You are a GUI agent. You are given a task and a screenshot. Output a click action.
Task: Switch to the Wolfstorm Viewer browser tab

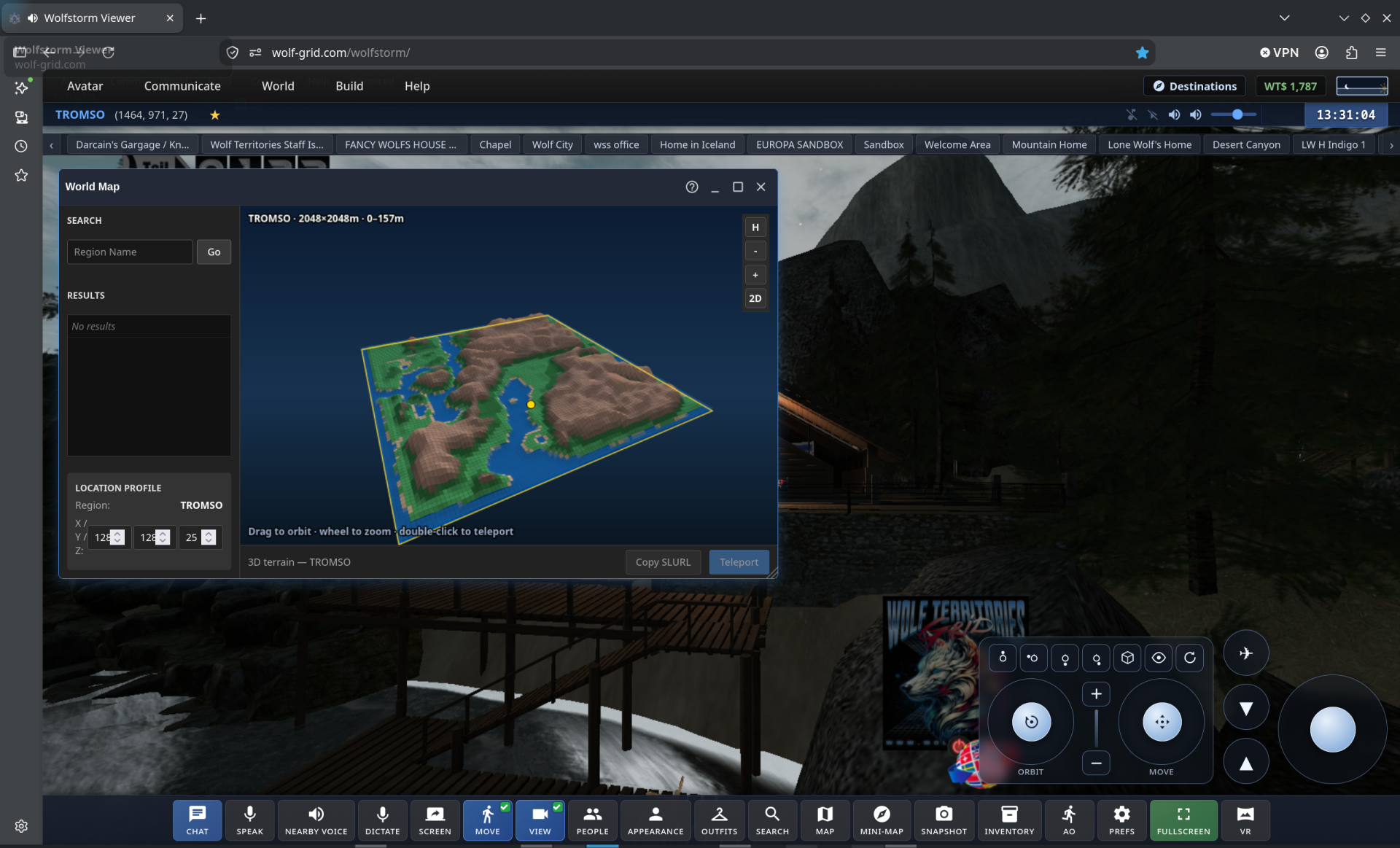click(91, 17)
